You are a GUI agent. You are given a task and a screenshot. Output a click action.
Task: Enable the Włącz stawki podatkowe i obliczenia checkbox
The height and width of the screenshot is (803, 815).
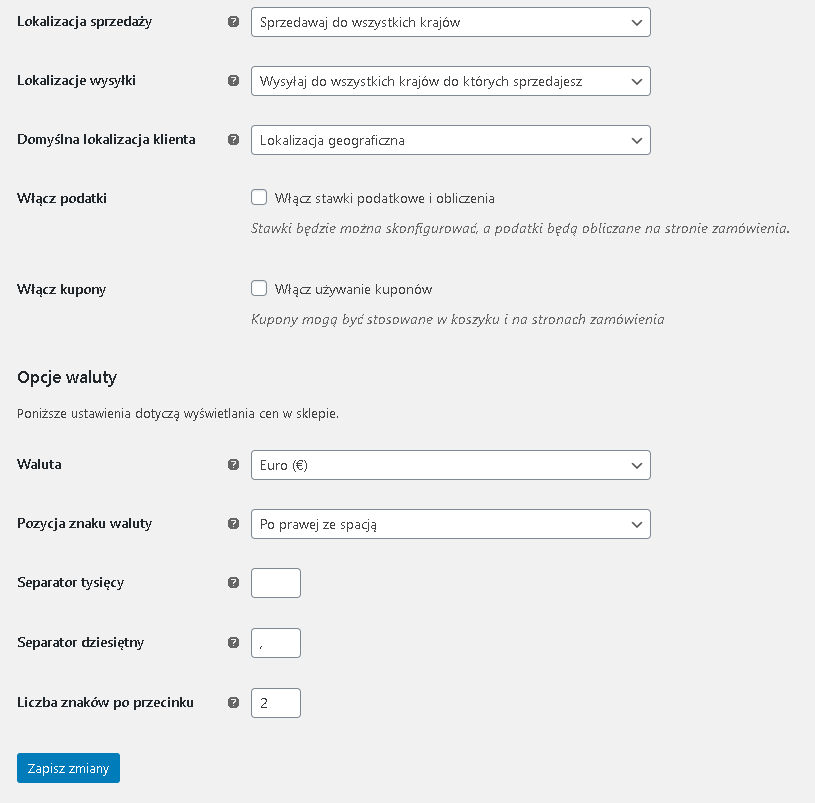[x=259, y=198]
